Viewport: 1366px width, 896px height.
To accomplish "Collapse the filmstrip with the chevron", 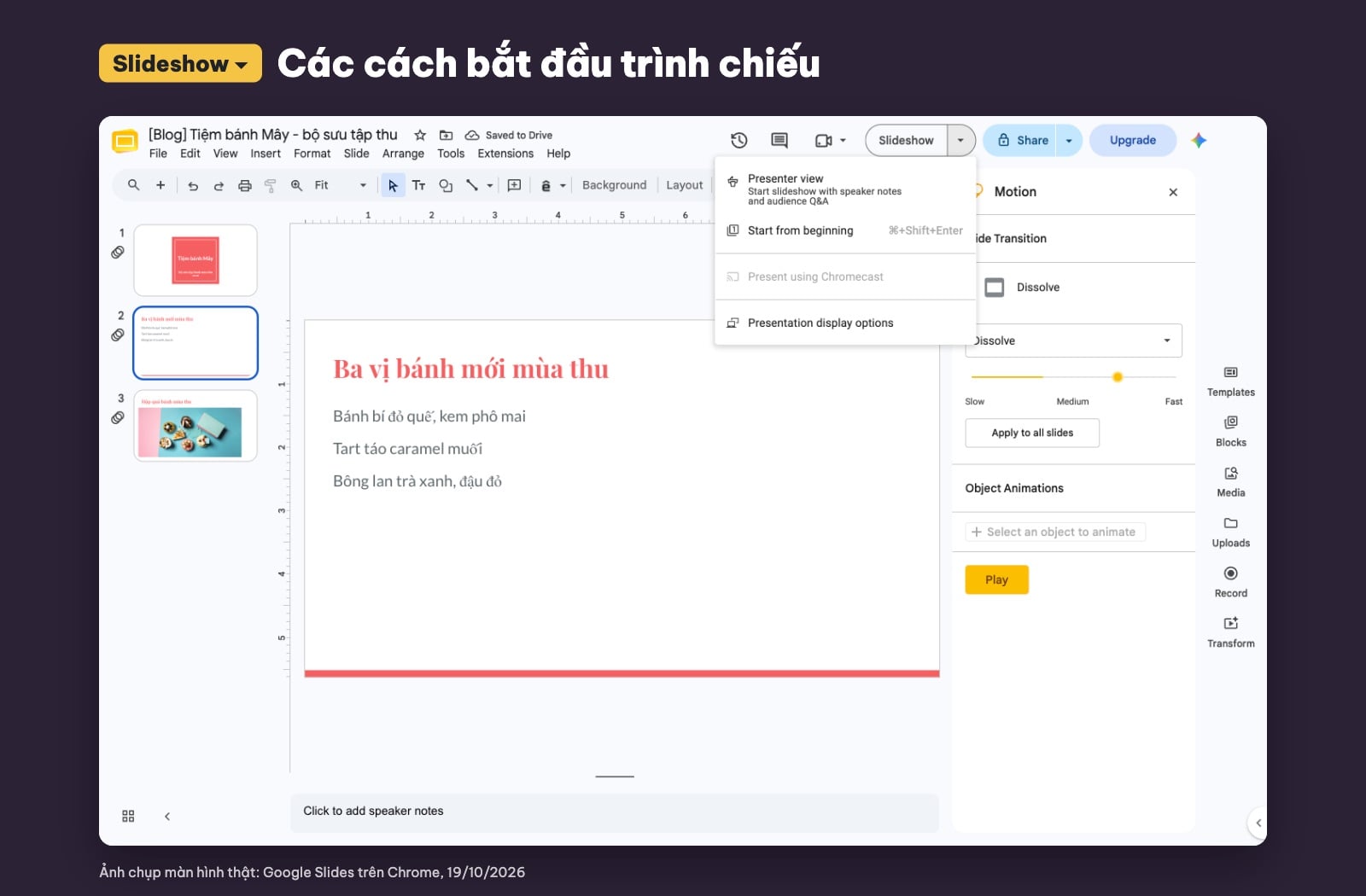I will [x=167, y=817].
